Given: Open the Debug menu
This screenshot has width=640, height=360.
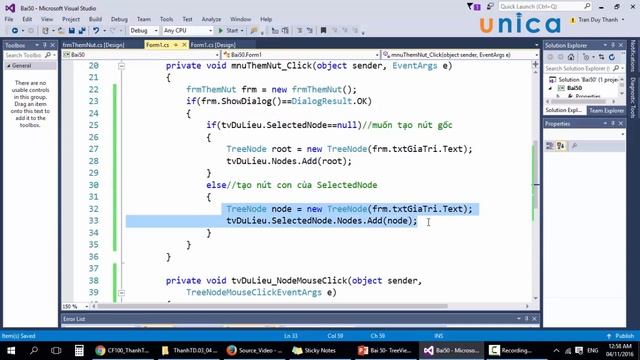Looking at the screenshot, I should point(119,19).
